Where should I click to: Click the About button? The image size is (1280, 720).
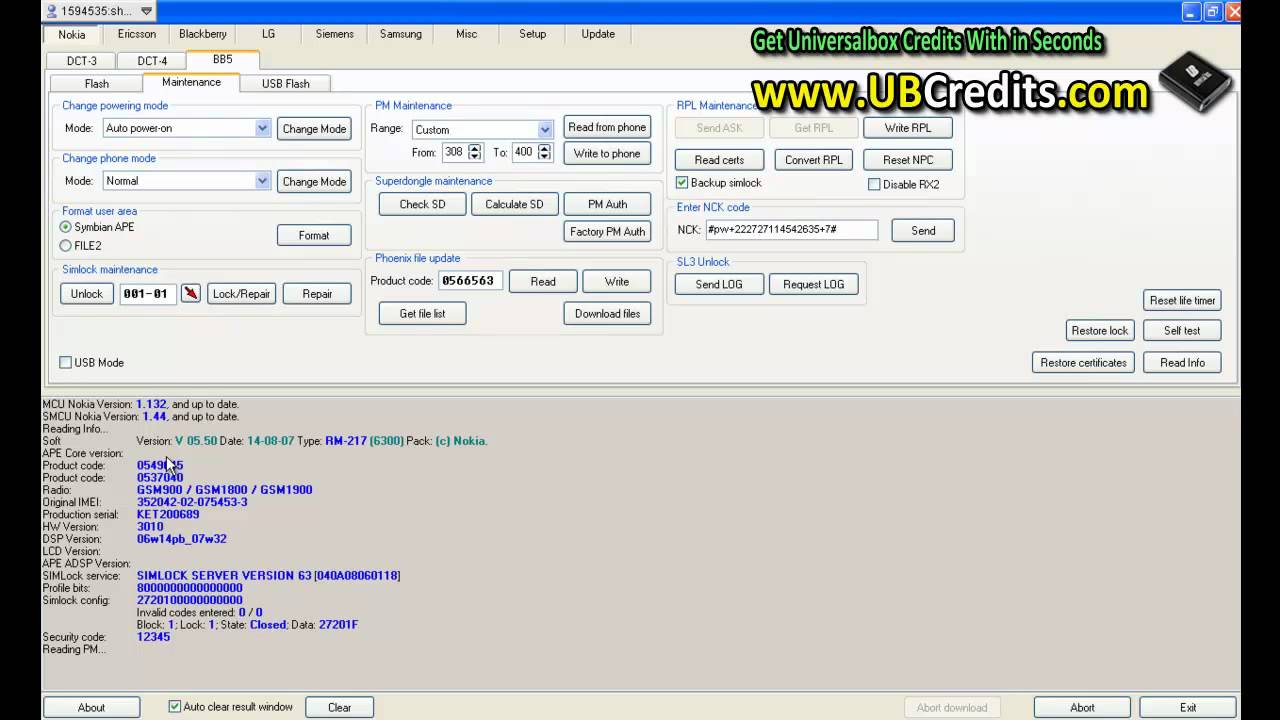pos(91,707)
